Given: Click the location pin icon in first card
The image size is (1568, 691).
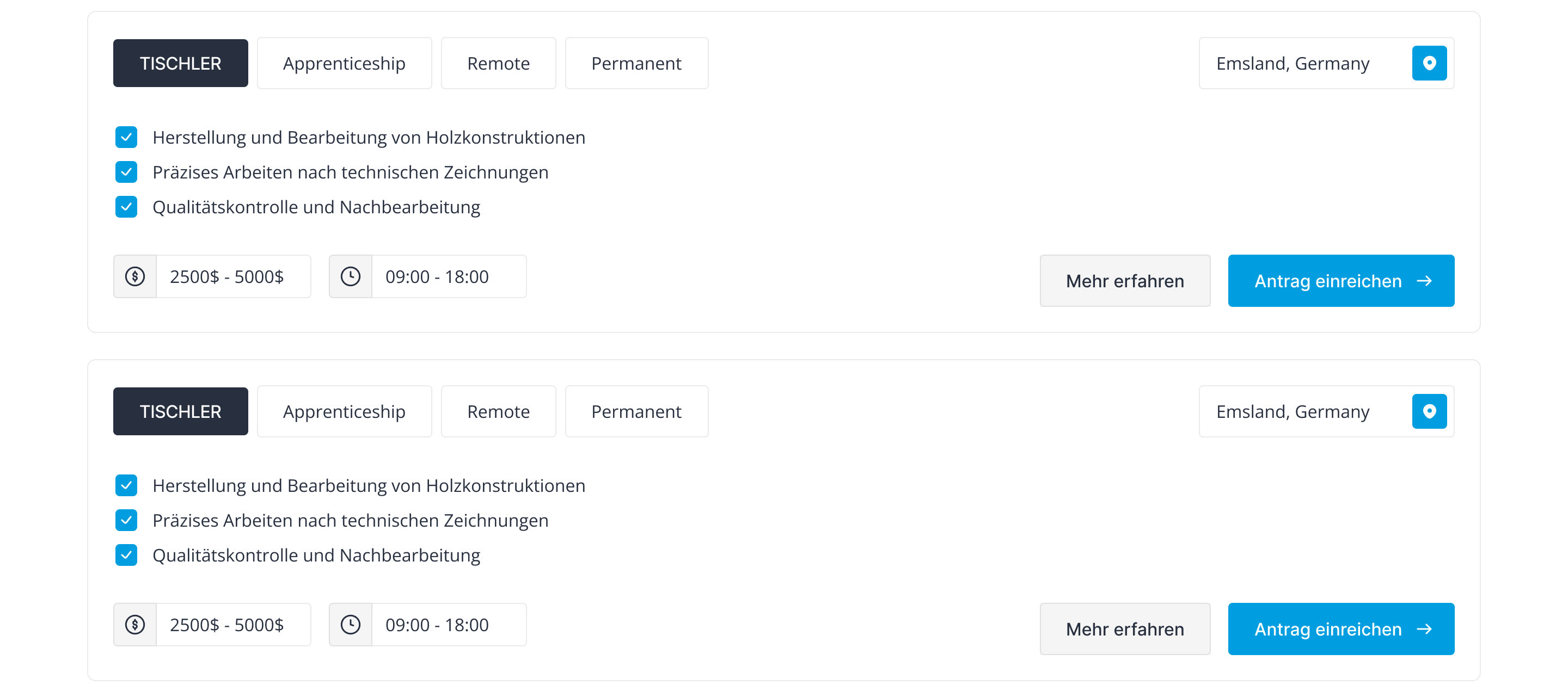Looking at the screenshot, I should pyautogui.click(x=1429, y=63).
